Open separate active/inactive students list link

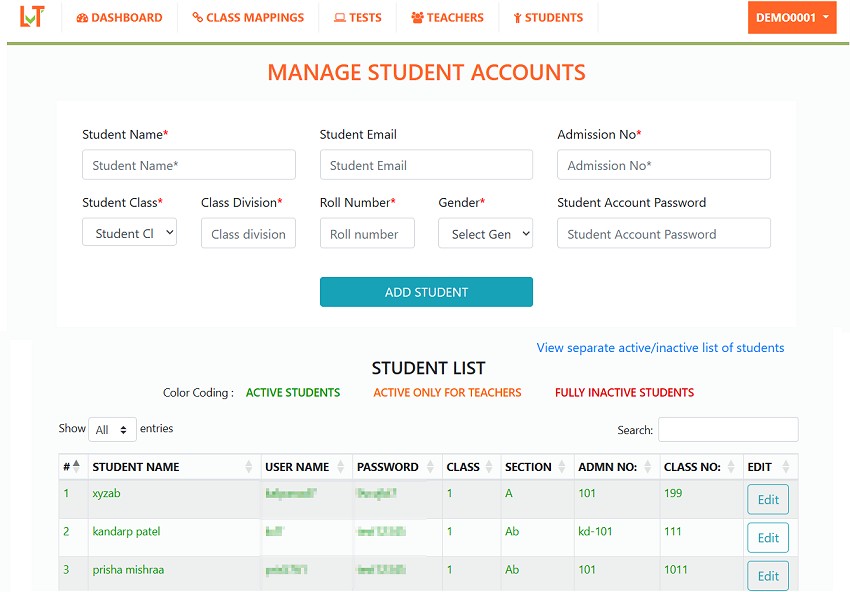click(660, 348)
